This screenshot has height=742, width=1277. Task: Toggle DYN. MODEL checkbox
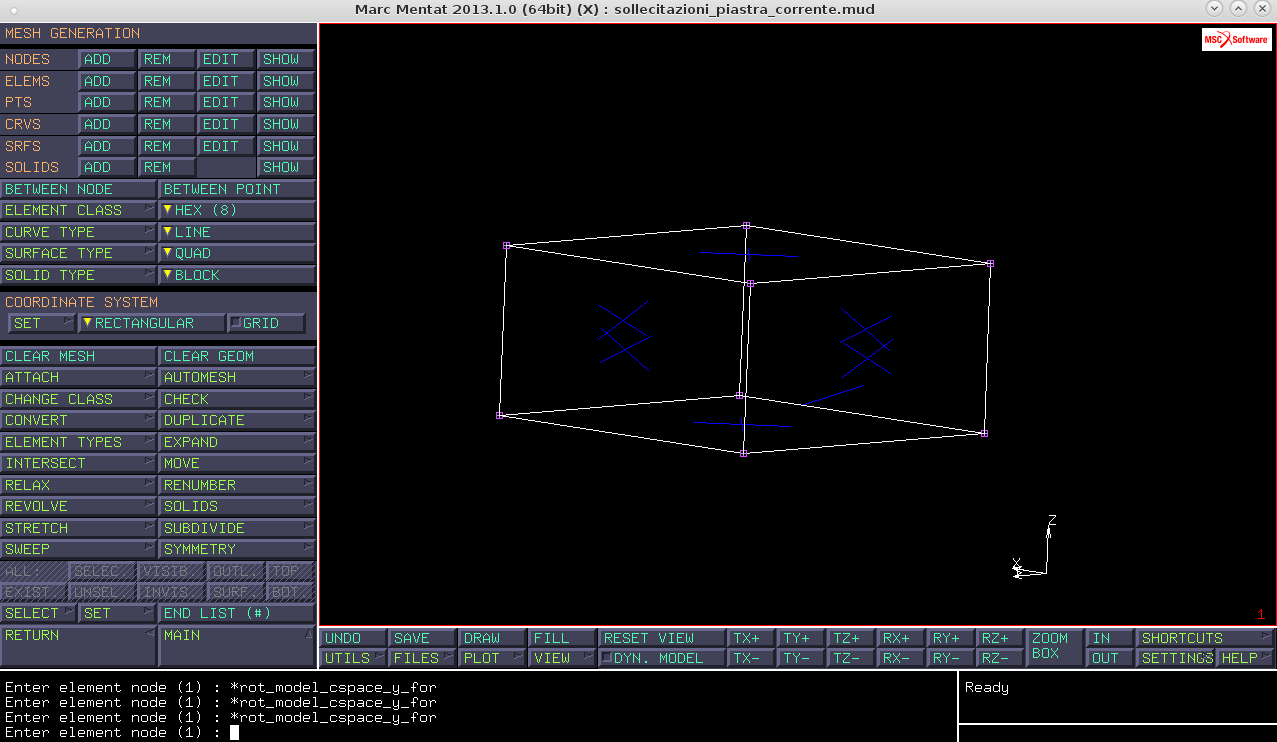[x=662, y=658]
